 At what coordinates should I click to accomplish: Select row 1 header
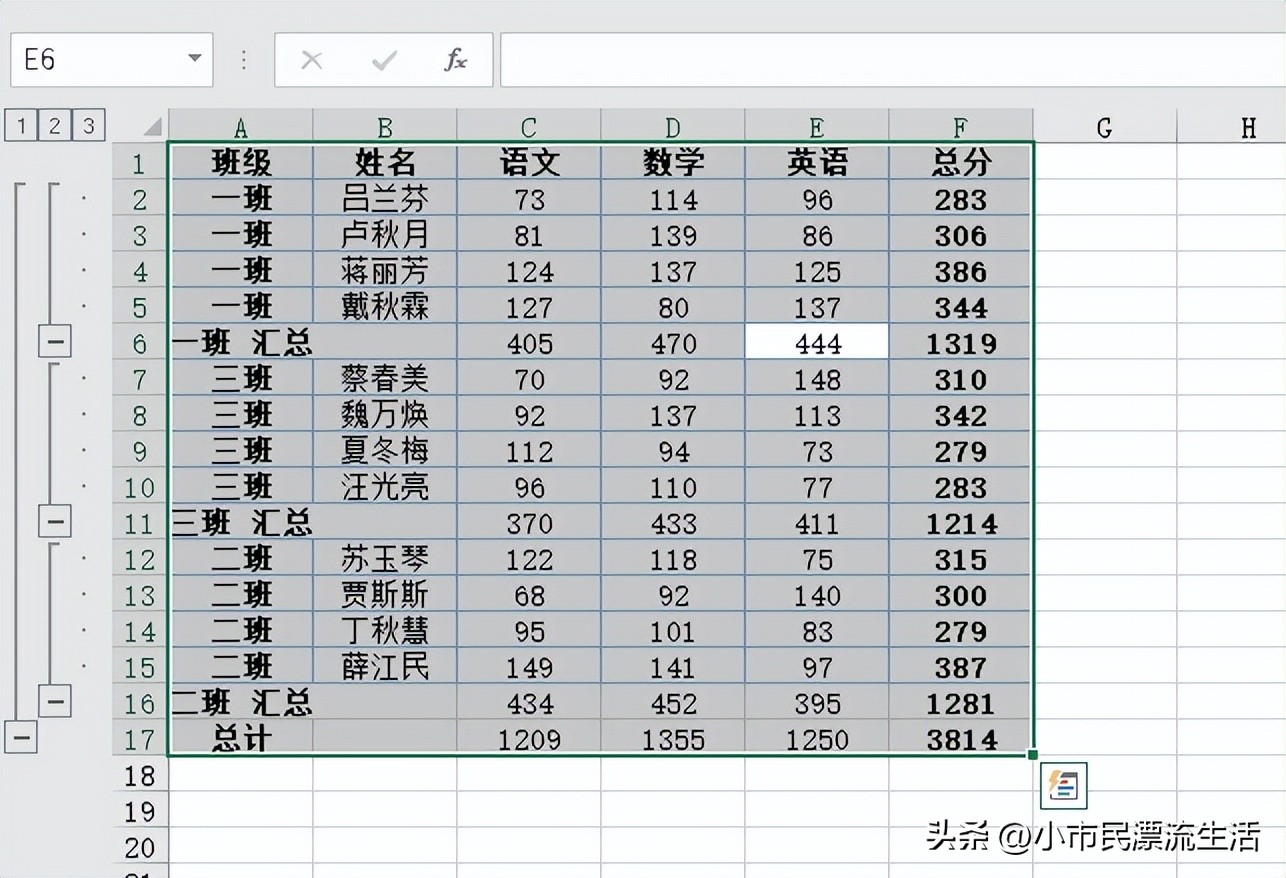140,163
